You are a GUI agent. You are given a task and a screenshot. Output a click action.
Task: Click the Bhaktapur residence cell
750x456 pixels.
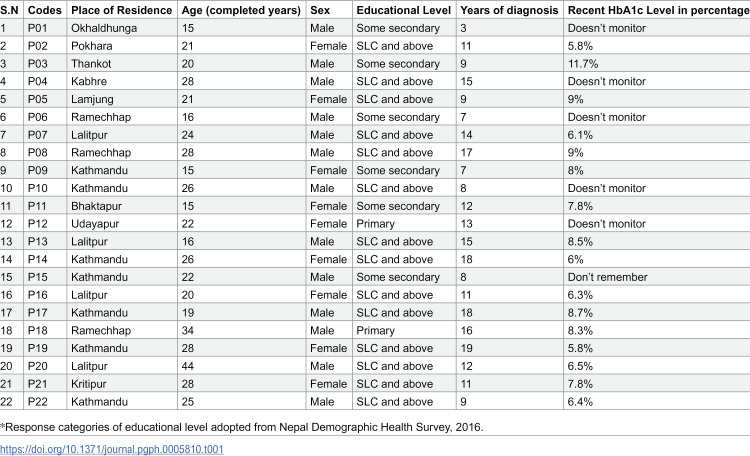96,206
